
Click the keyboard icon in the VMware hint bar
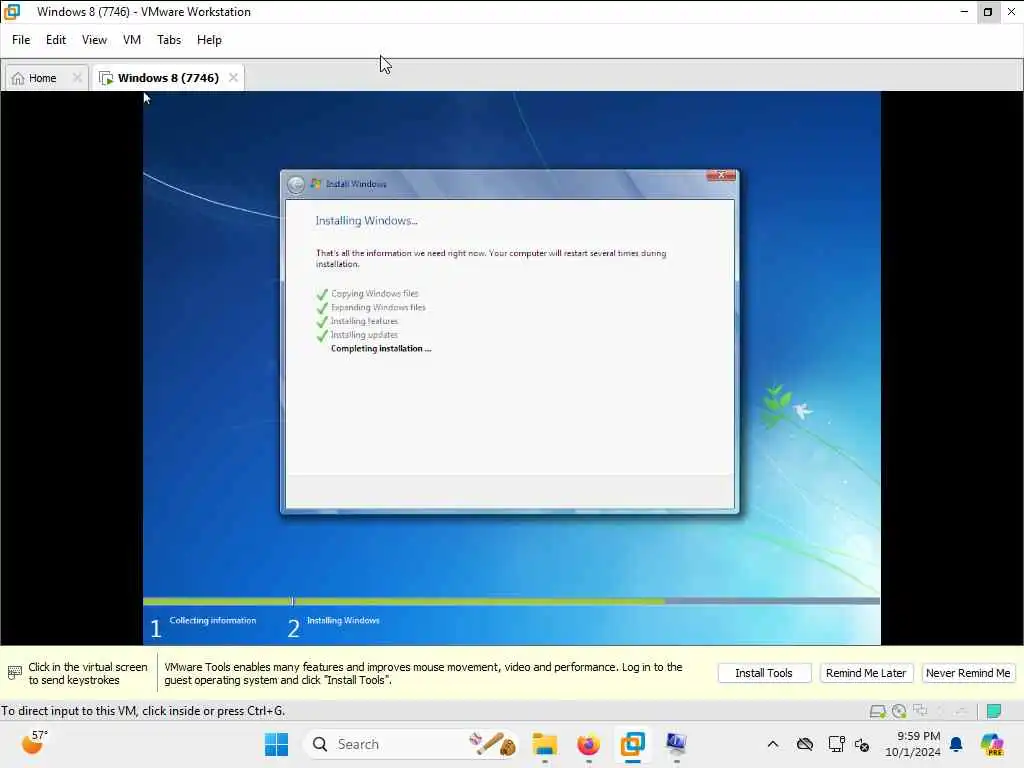point(14,673)
